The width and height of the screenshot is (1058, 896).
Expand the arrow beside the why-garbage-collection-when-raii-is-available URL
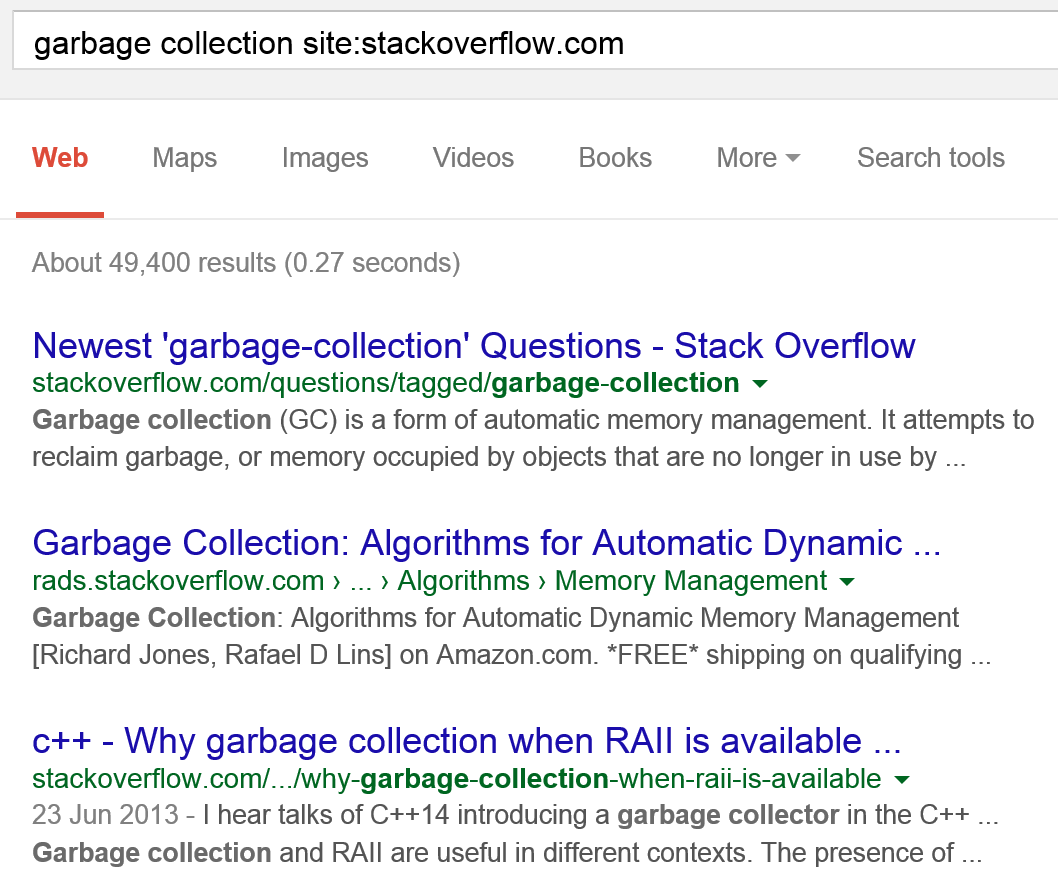point(901,780)
